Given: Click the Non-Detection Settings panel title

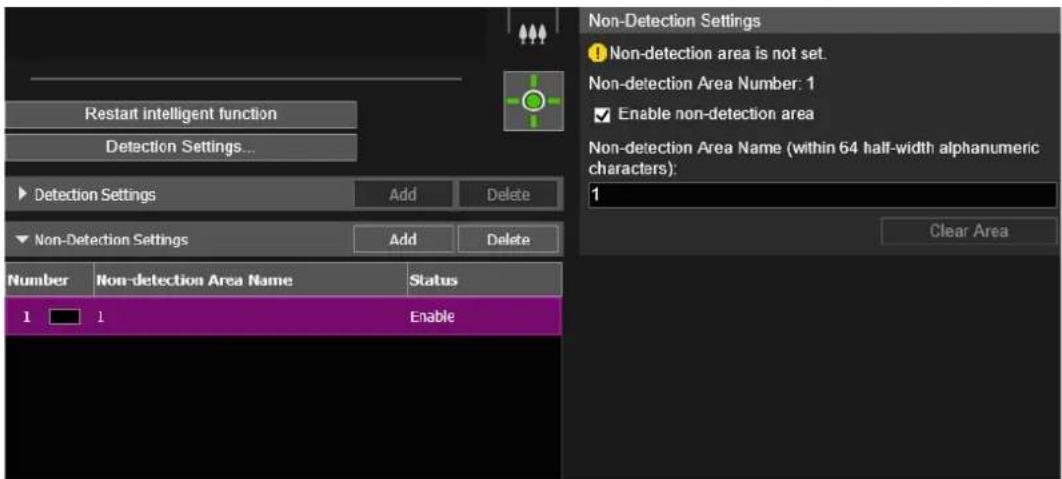Looking at the screenshot, I should click(x=675, y=21).
